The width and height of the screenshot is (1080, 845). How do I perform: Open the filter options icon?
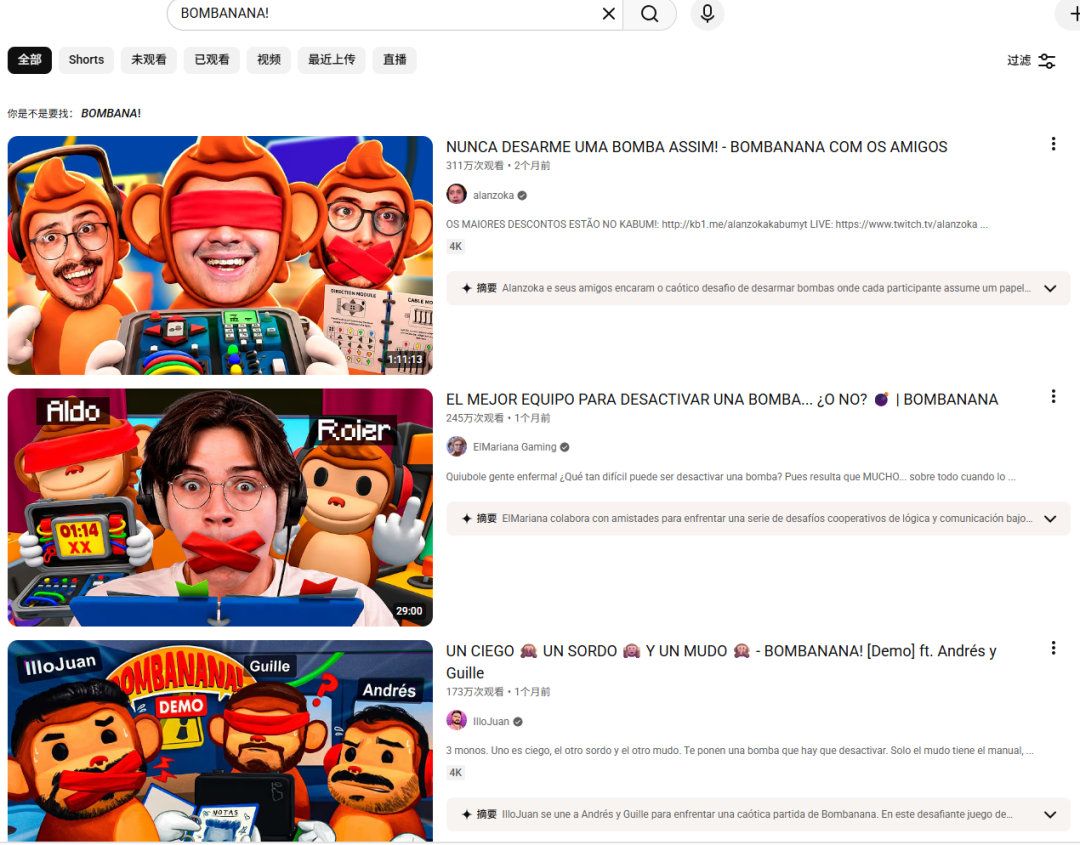1047,61
